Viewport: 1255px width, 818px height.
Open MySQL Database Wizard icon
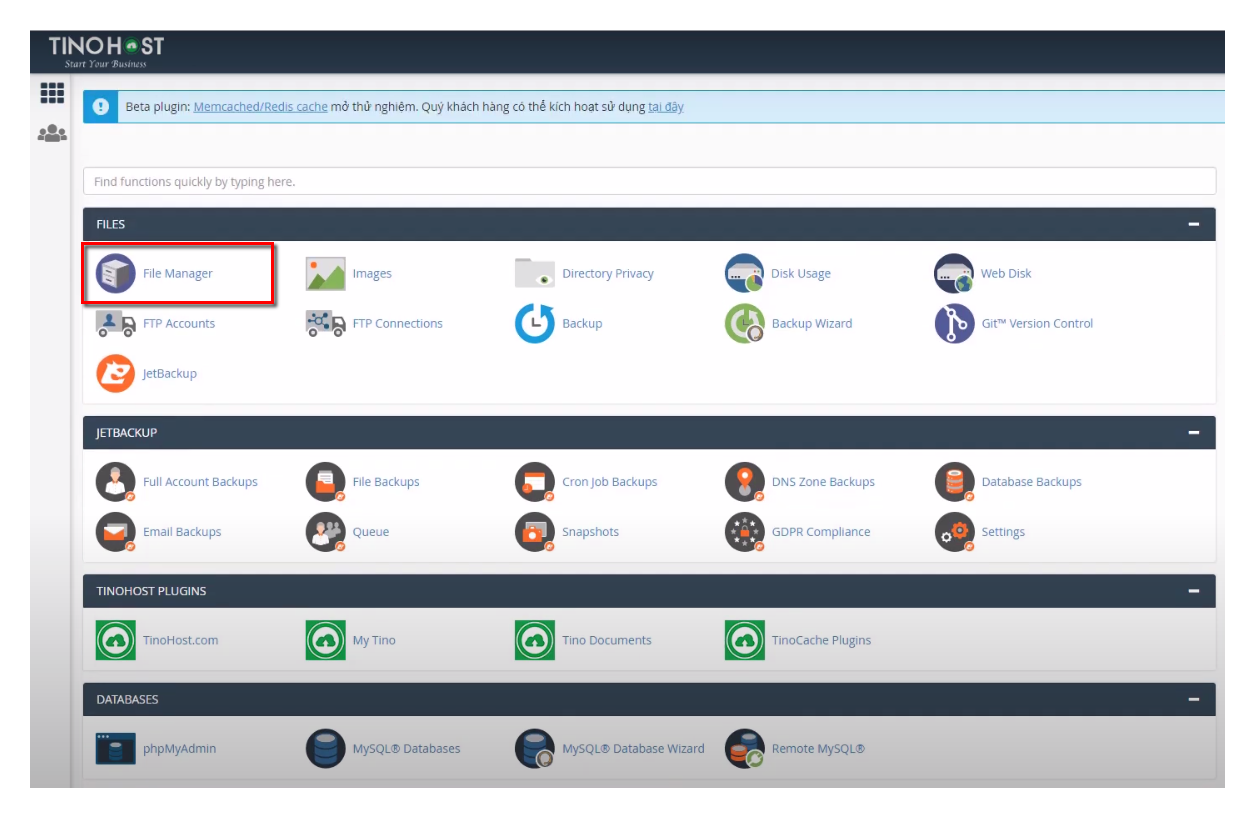535,748
